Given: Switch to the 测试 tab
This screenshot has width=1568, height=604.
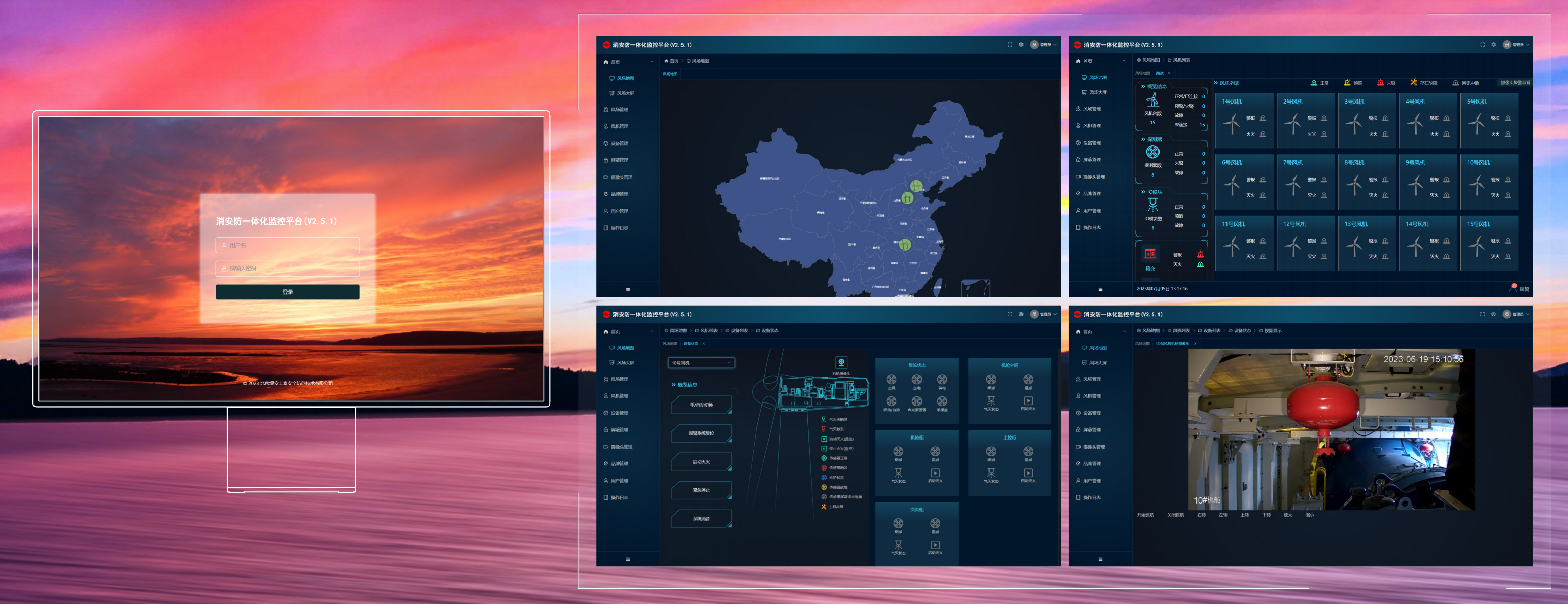Looking at the screenshot, I should coord(1160,73).
